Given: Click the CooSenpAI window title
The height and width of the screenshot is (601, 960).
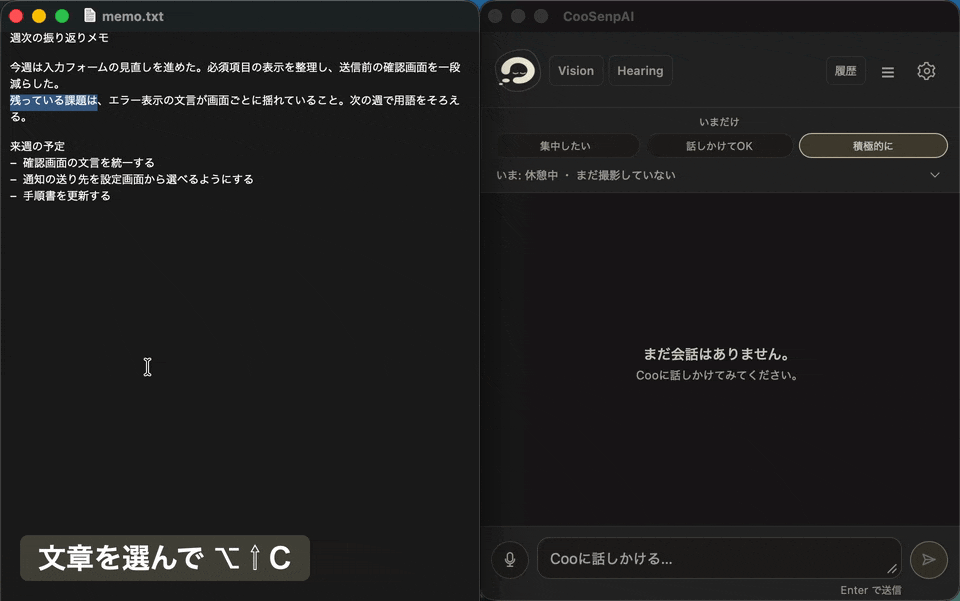Looking at the screenshot, I should (599, 17).
